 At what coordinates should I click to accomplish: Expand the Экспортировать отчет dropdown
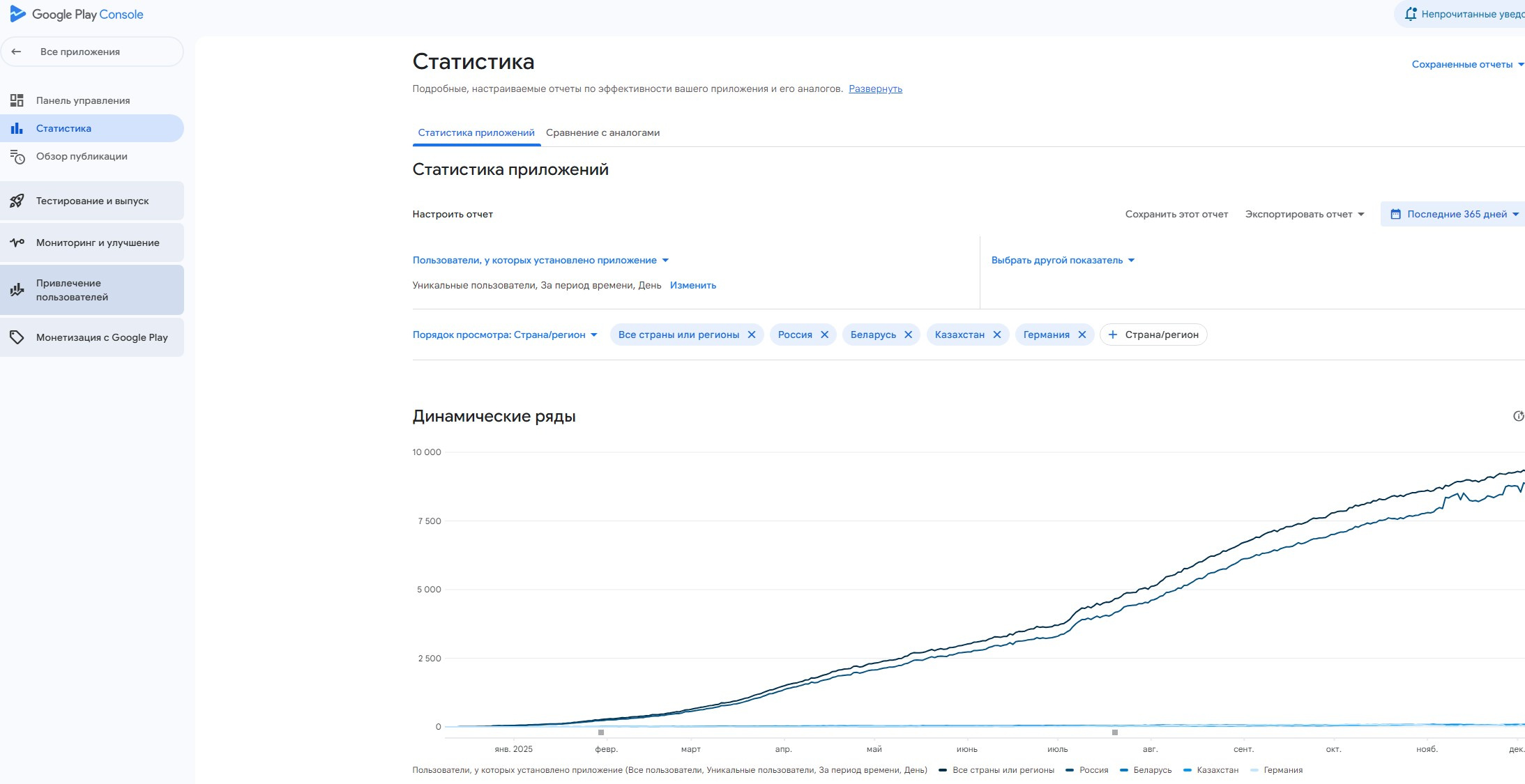coord(1304,214)
